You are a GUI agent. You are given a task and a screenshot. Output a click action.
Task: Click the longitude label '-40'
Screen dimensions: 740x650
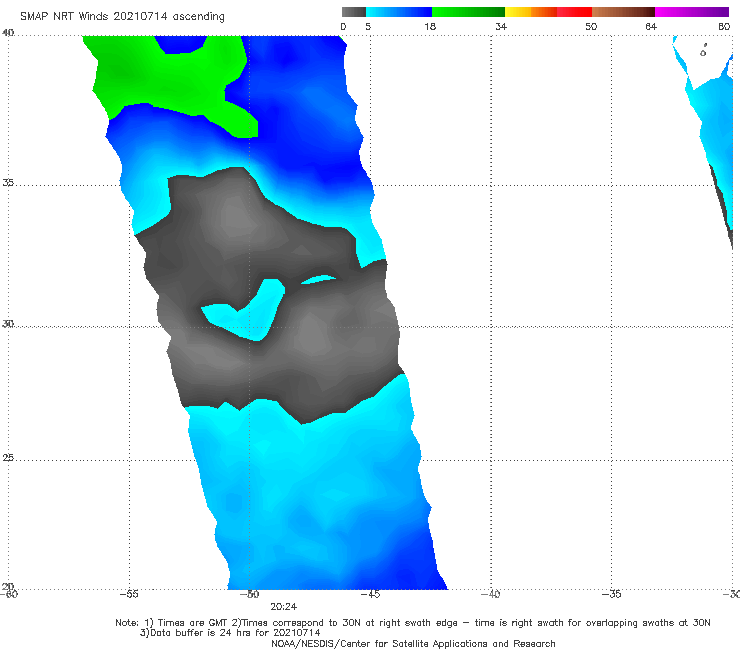491,594
